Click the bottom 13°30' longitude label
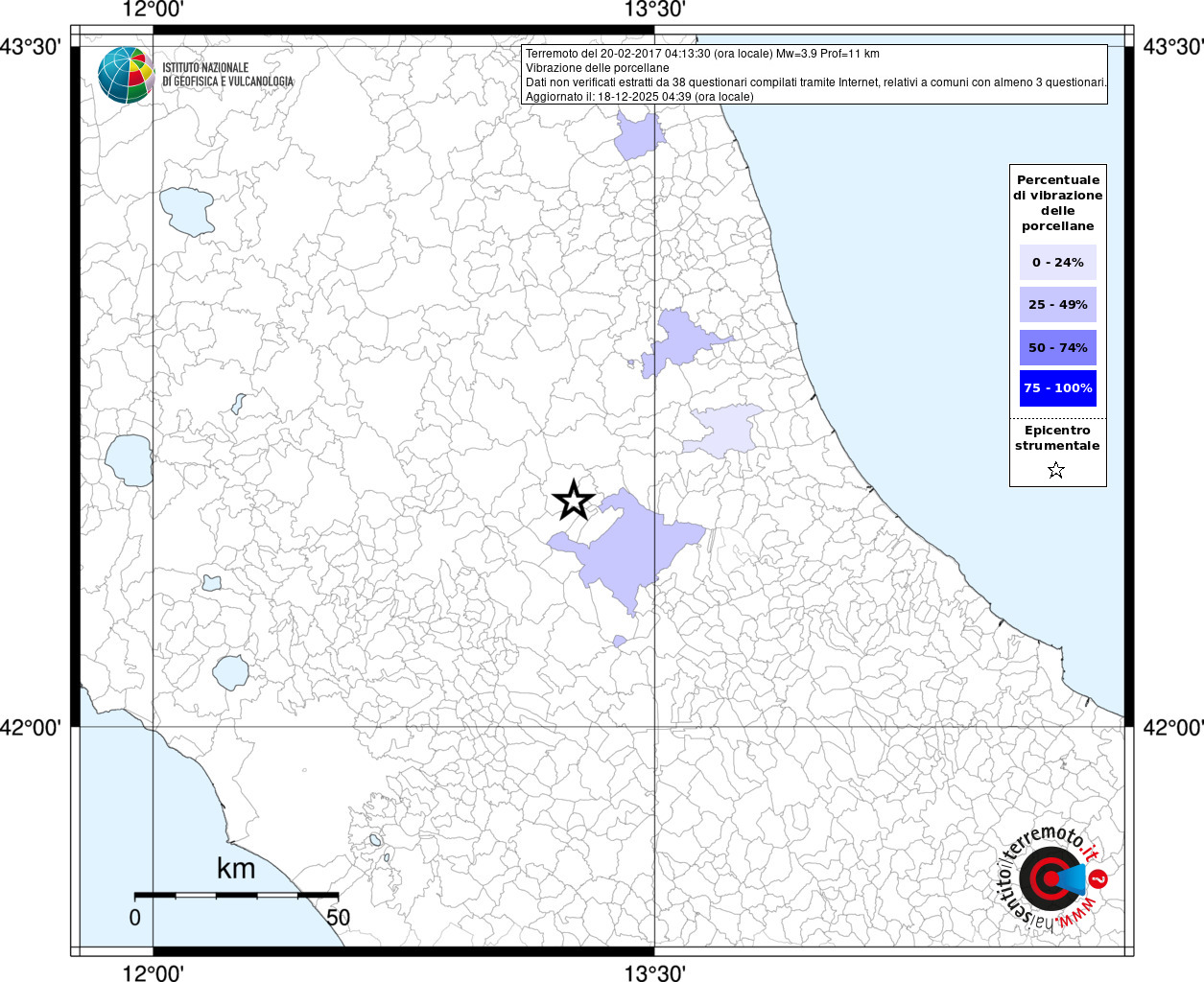 point(655,973)
